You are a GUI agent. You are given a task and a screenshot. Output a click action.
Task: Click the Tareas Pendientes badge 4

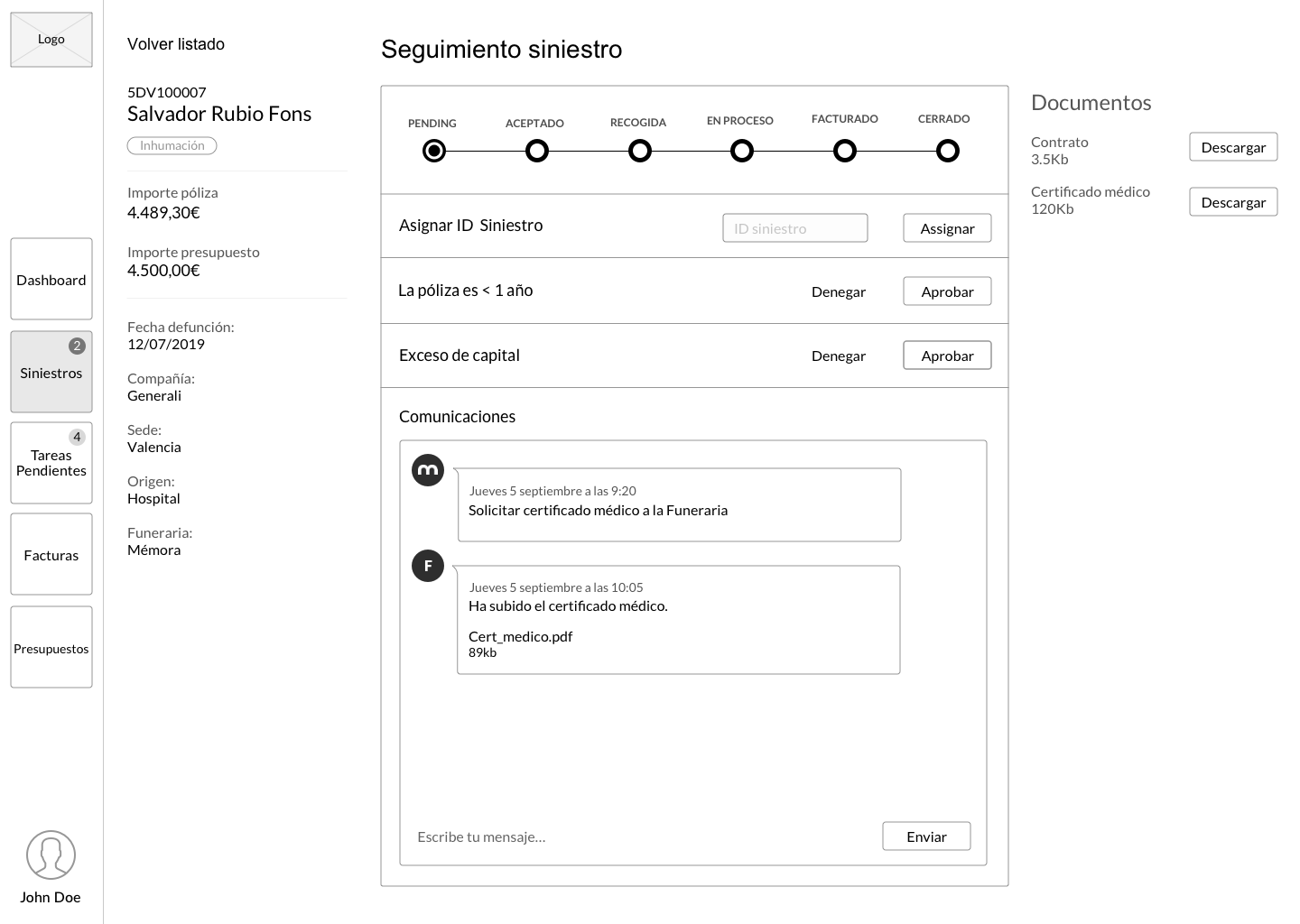(x=77, y=437)
